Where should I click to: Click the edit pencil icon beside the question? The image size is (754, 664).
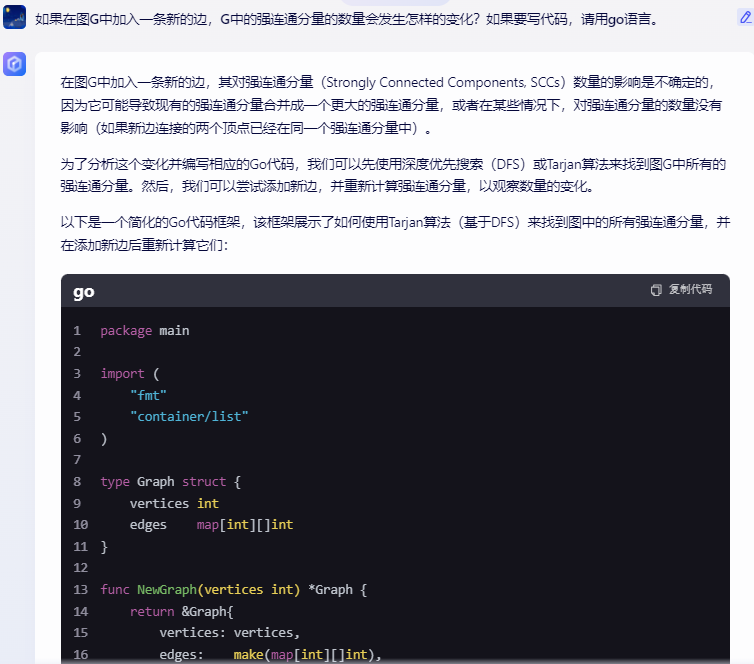point(745,17)
